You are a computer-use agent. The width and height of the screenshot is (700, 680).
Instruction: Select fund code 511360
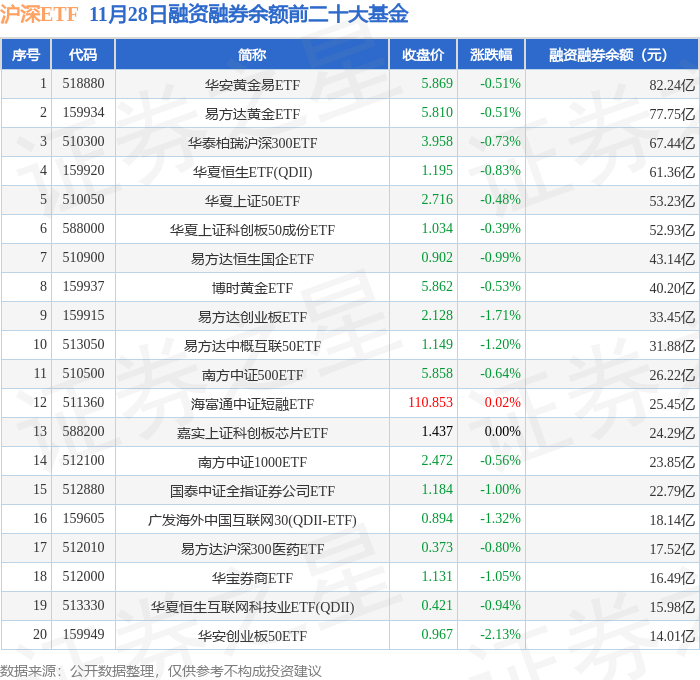[83, 403]
